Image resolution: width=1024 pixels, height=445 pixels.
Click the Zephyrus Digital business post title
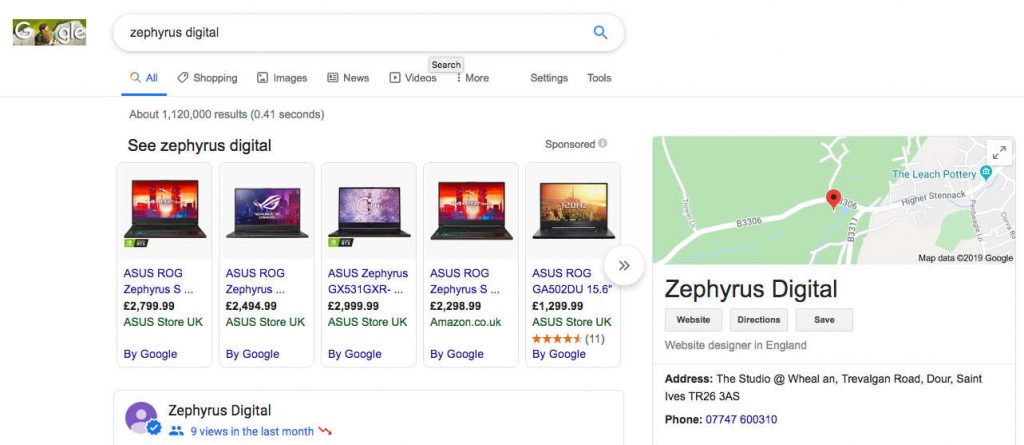tap(219, 410)
